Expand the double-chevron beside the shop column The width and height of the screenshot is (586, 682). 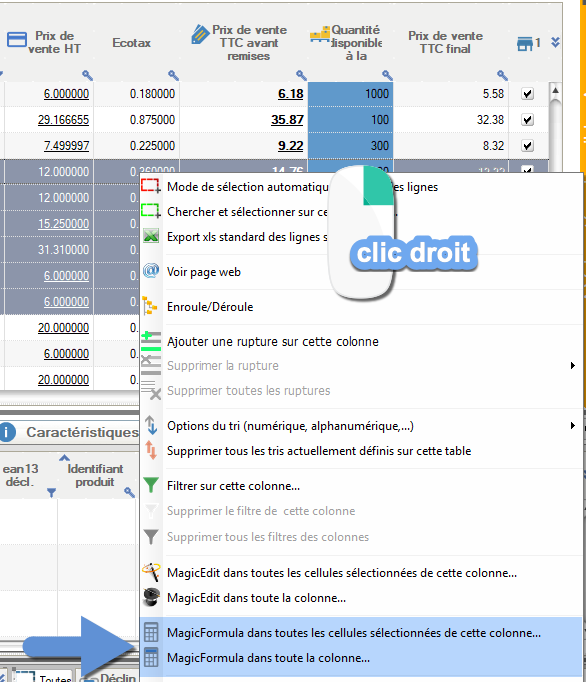coord(555,42)
